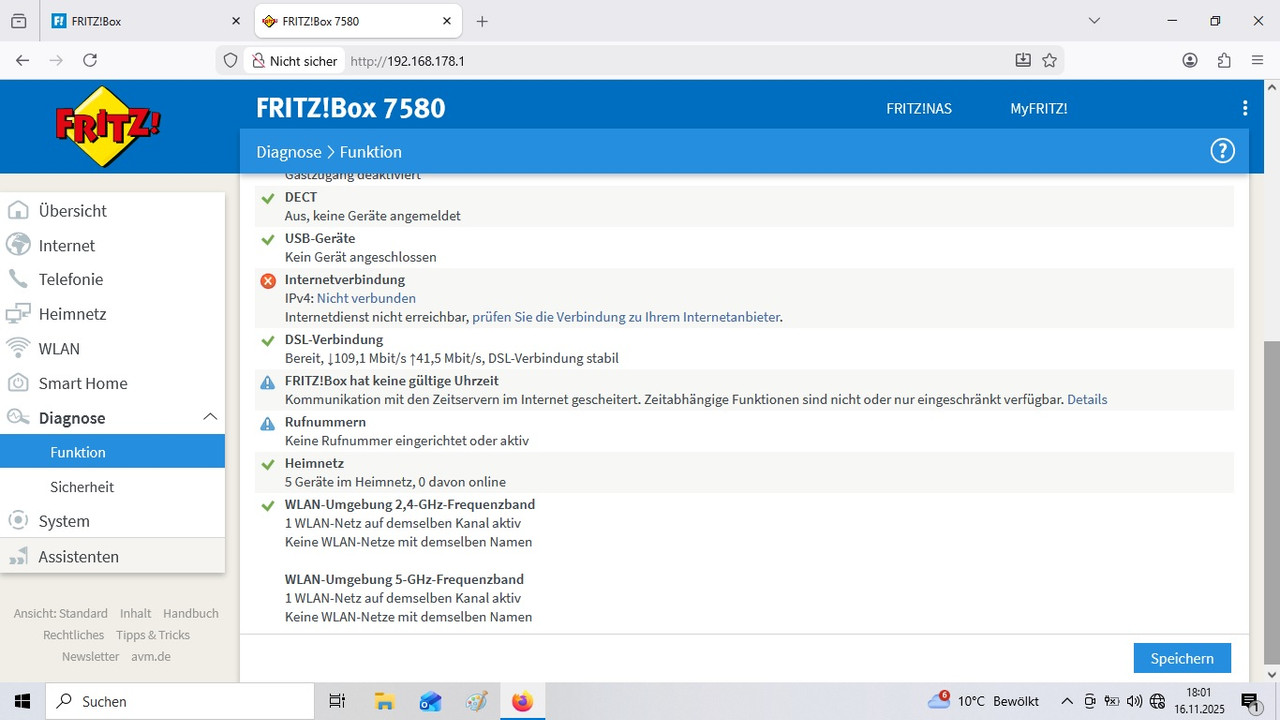Open File Explorer from taskbar
Image resolution: width=1280 pixels, height=720 pixels.
[x=384, y=701]
